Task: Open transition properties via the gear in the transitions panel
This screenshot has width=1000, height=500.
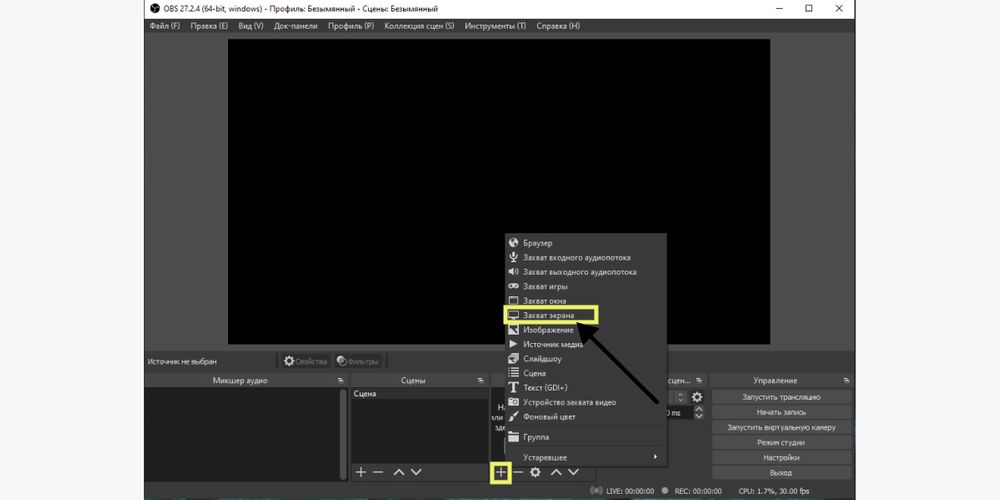Action: [x=697, y=397]
